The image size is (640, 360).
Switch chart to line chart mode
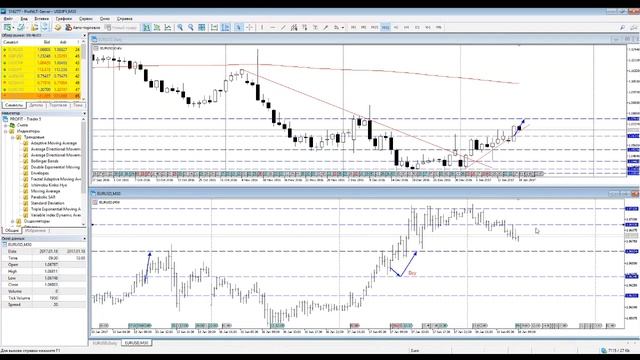pyautogui.click(x=168, y=27)
